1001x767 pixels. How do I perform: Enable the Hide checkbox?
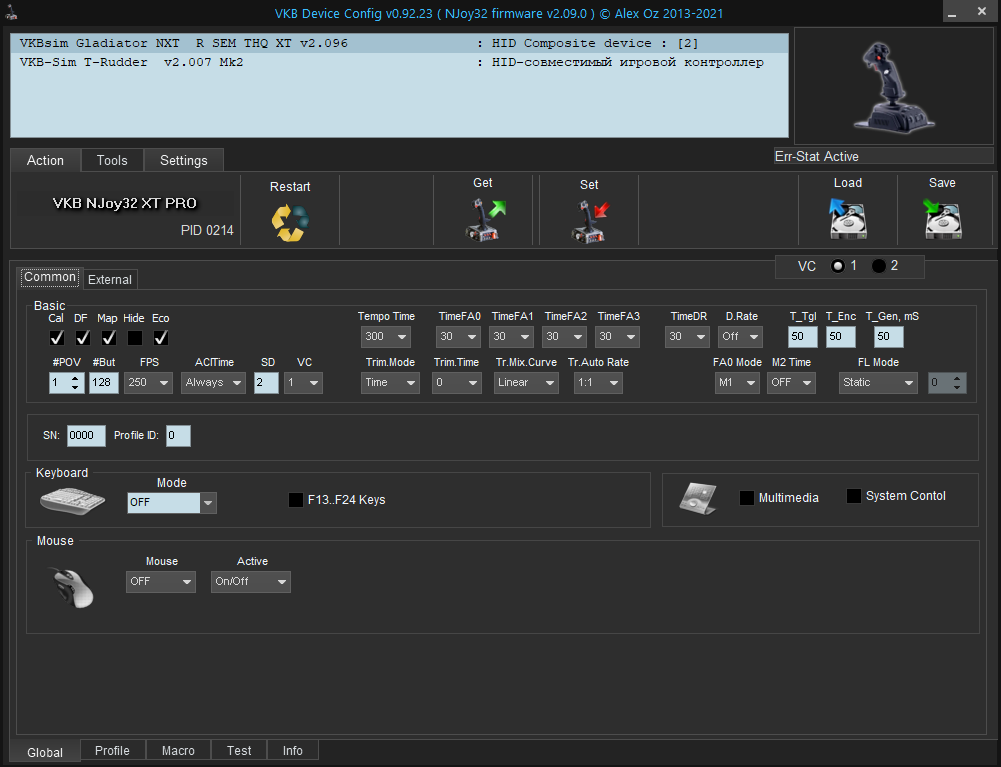135,337
